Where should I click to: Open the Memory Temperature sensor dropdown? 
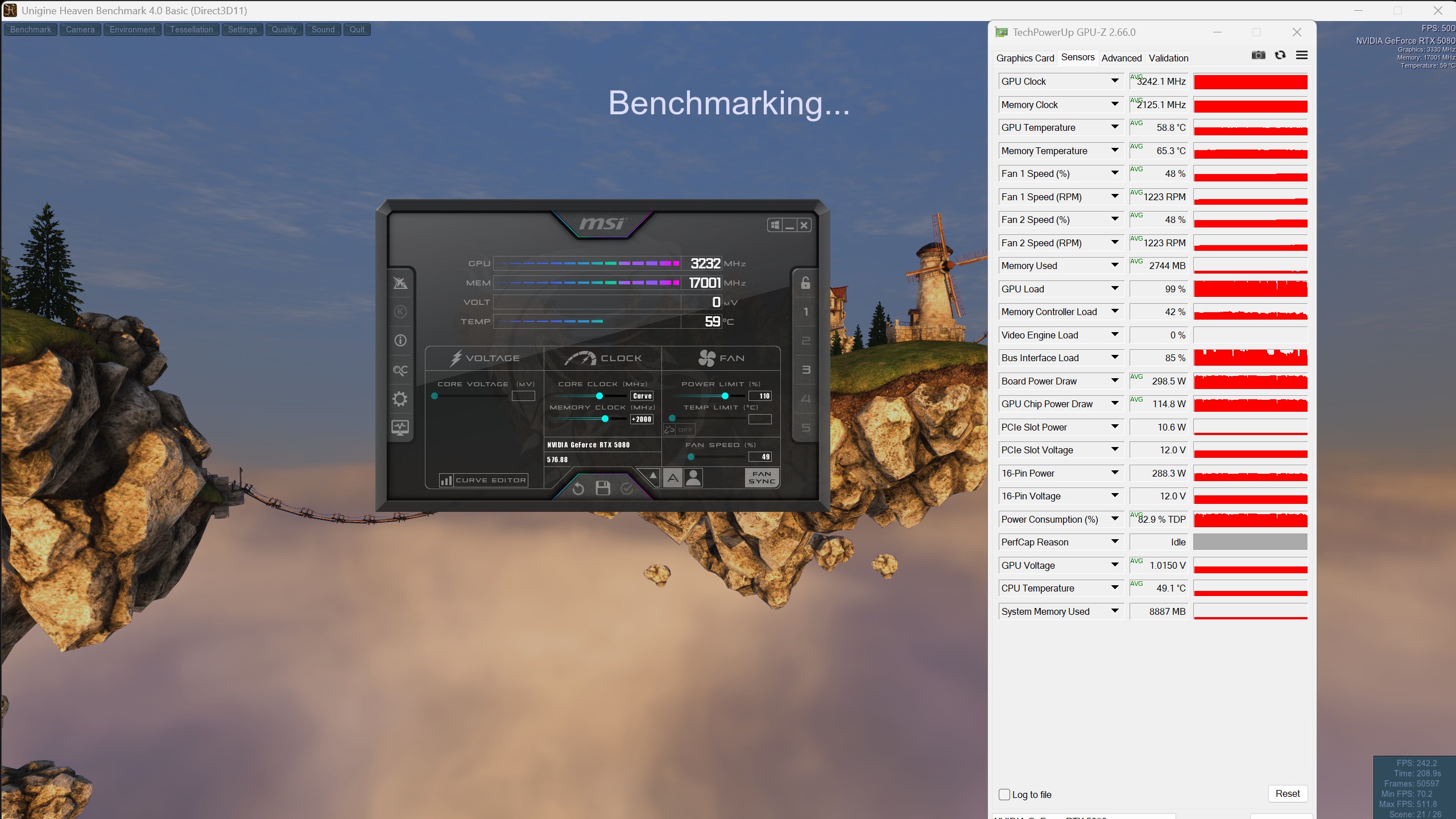[x=1115, y=151]
